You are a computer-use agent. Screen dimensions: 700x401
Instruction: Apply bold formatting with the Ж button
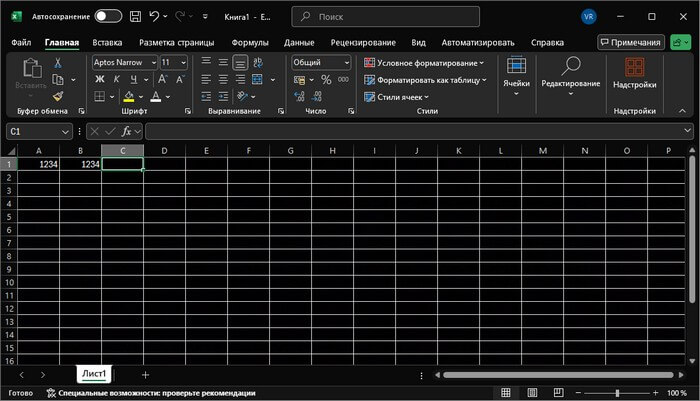tap(100, 79)
